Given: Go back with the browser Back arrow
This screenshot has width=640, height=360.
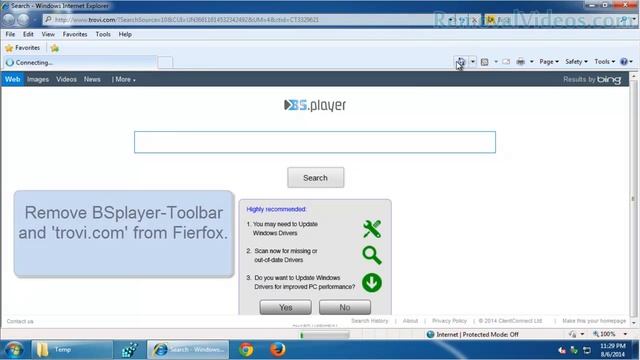Looking at the screenshot, I should click(x=9, y=19).
